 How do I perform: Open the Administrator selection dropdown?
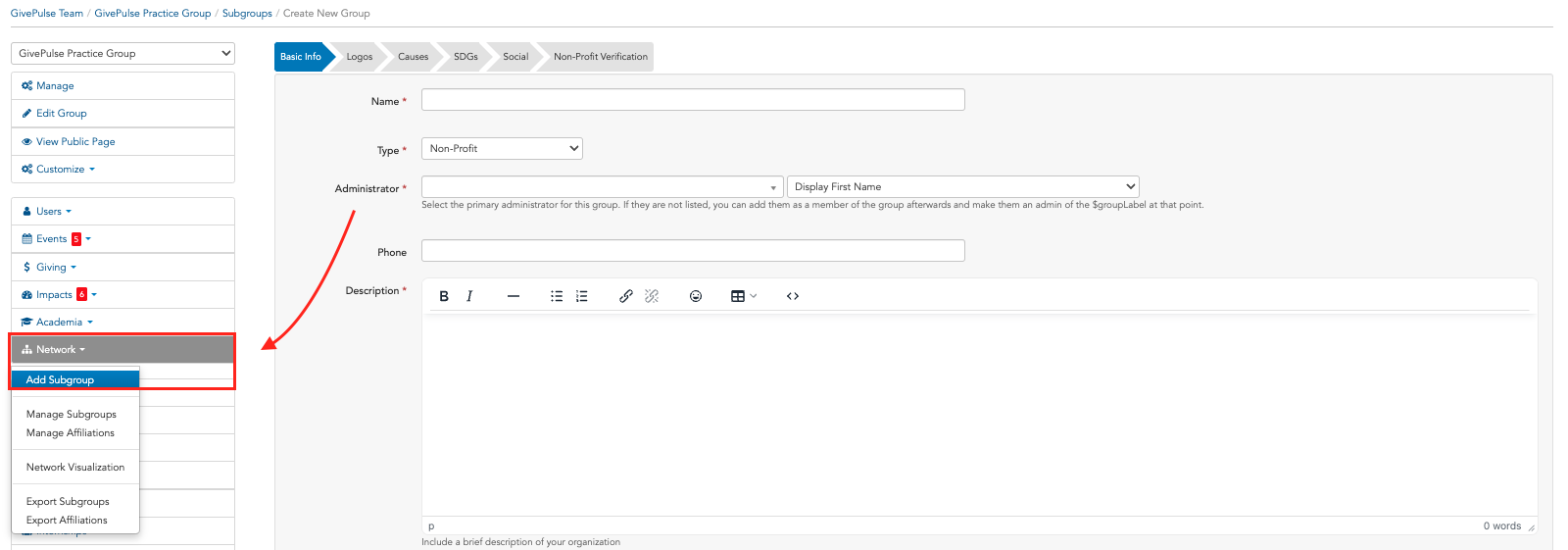coord(602,186)
